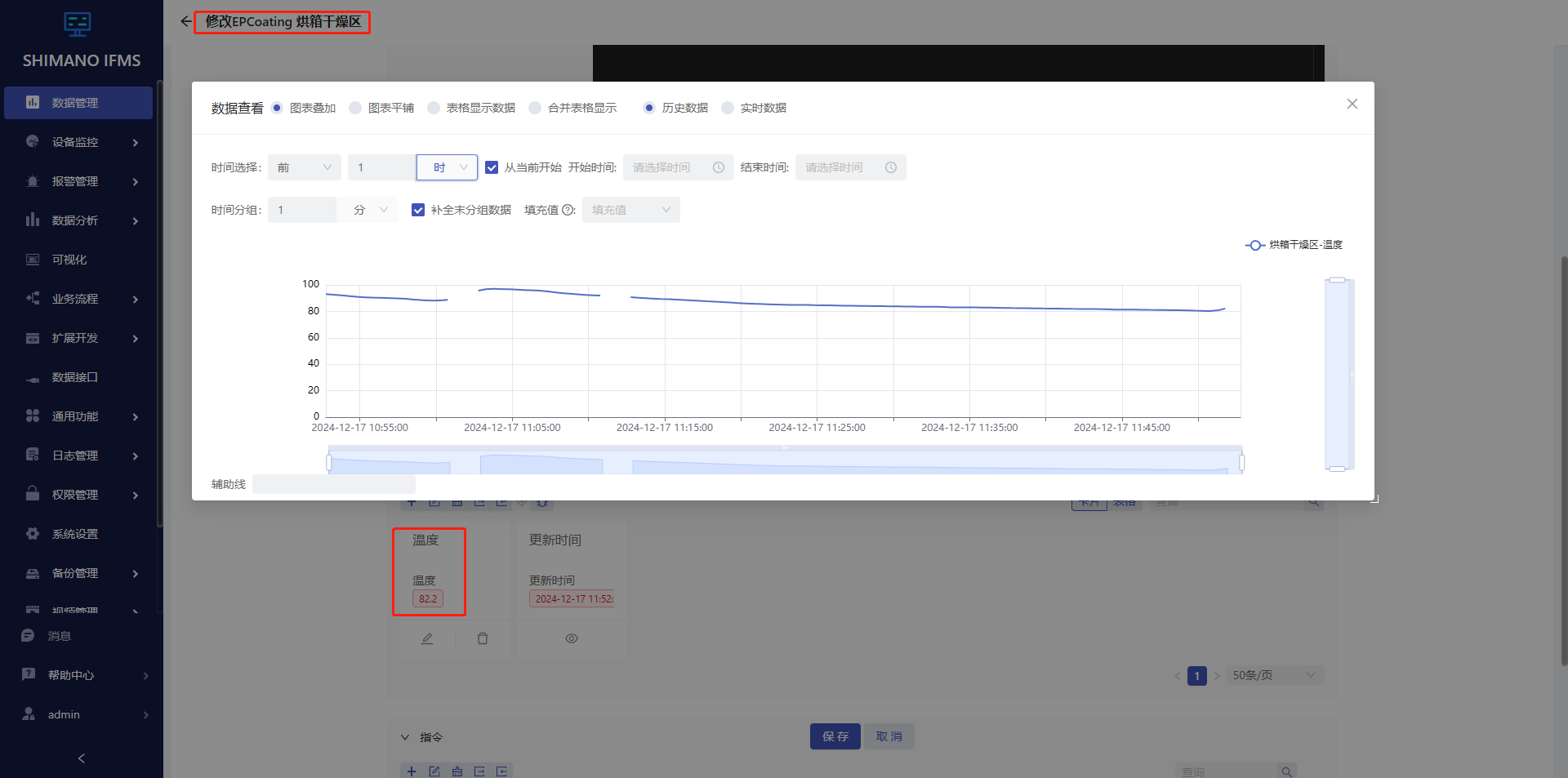1568x778 pixels.
Task: Click the 辅助线 input field
Action: (334, 484)
